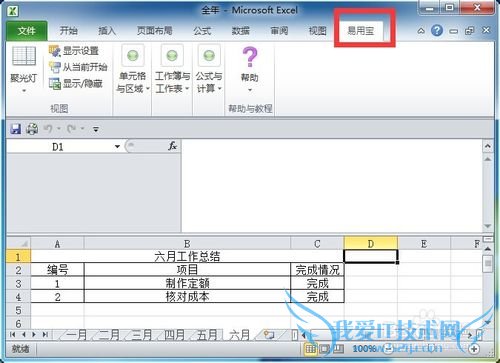500x363 pixels.
Task: Open the 工作簿与工作表 menu
Action: 172,69
